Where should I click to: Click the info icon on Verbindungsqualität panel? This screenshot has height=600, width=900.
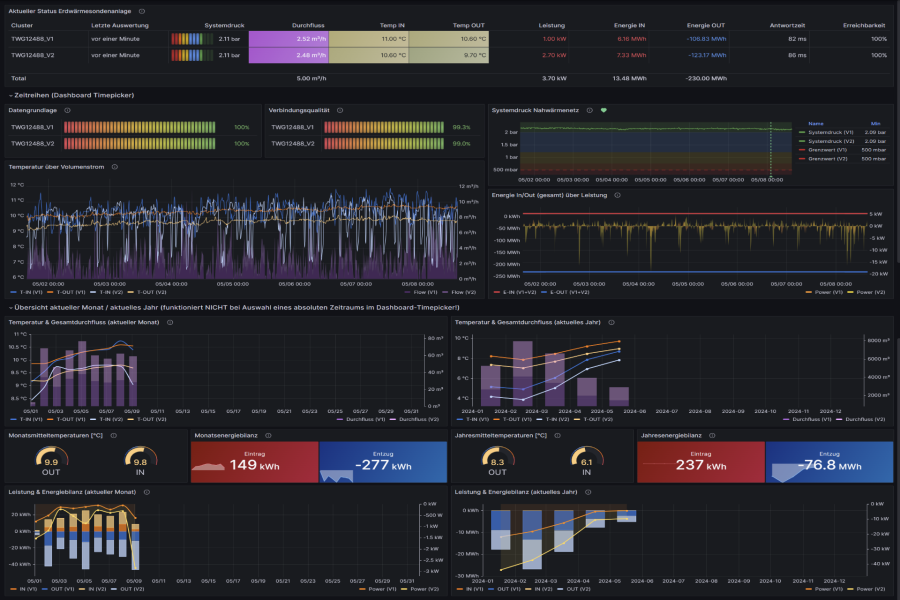tap(339, 109)
